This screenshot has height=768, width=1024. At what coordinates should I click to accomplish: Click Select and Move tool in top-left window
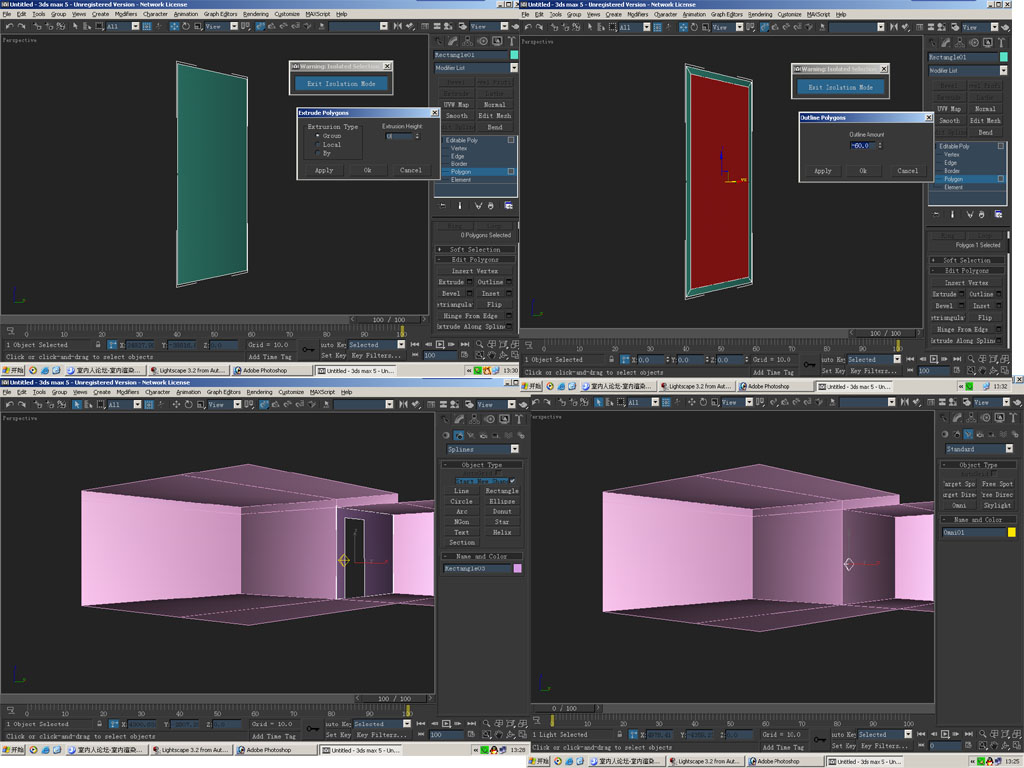tap(174, 26)
